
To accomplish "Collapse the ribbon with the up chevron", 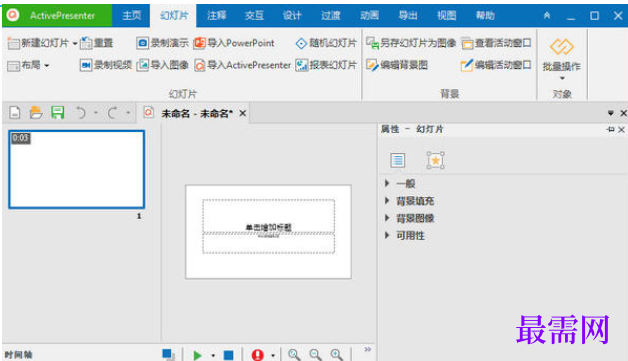I will (547, 16).
